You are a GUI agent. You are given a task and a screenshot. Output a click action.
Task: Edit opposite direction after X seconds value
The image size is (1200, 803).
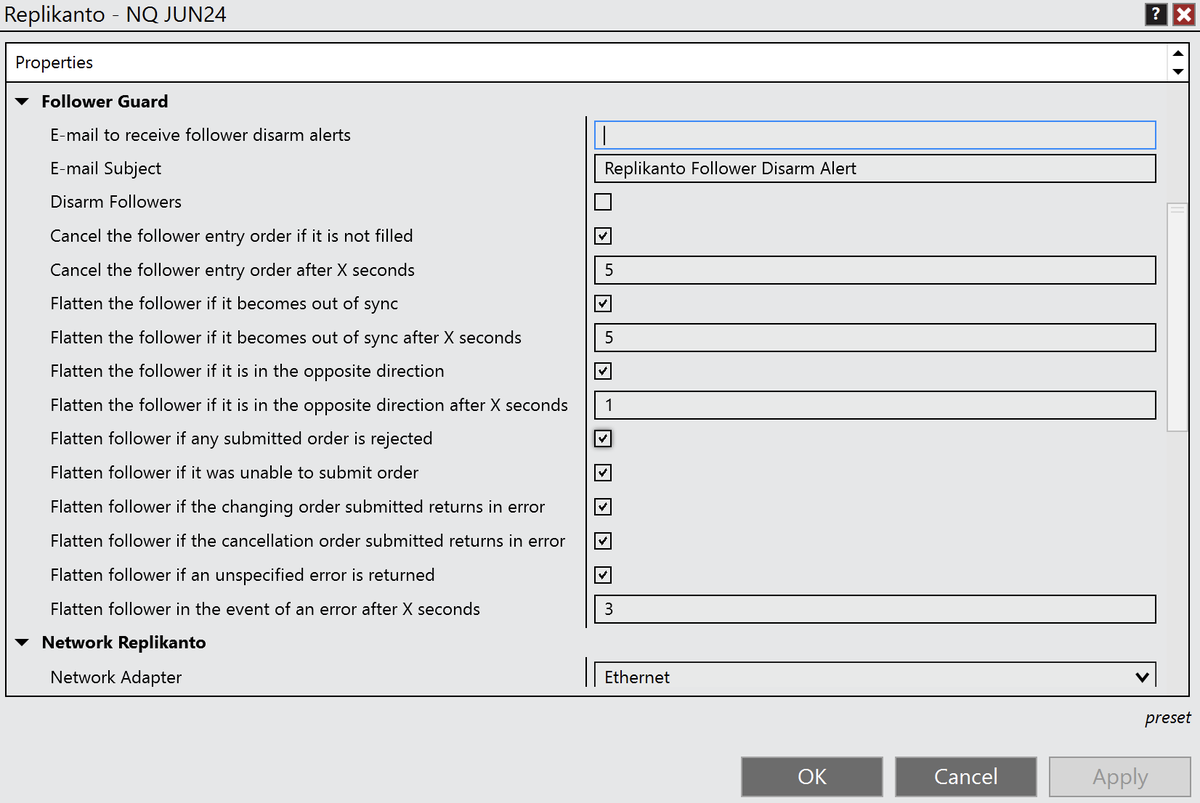click(x=875, y=405)
